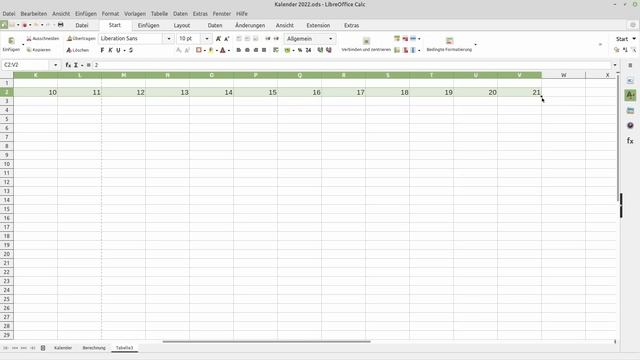Click into the formula input line
The width and height of the screenshot is (640, 360).
point(352,65)
